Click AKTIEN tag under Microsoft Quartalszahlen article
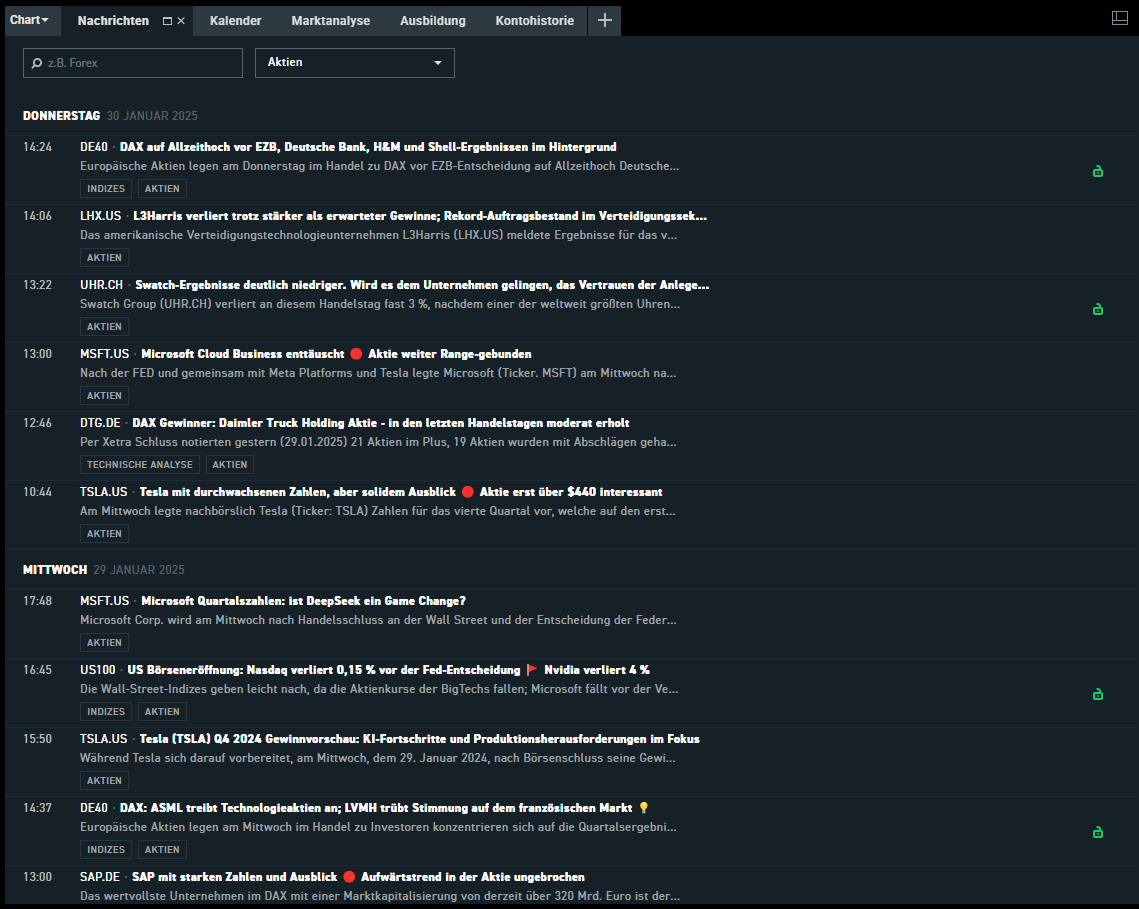This screenshot has width=1139, height=909. pos(105,643)
